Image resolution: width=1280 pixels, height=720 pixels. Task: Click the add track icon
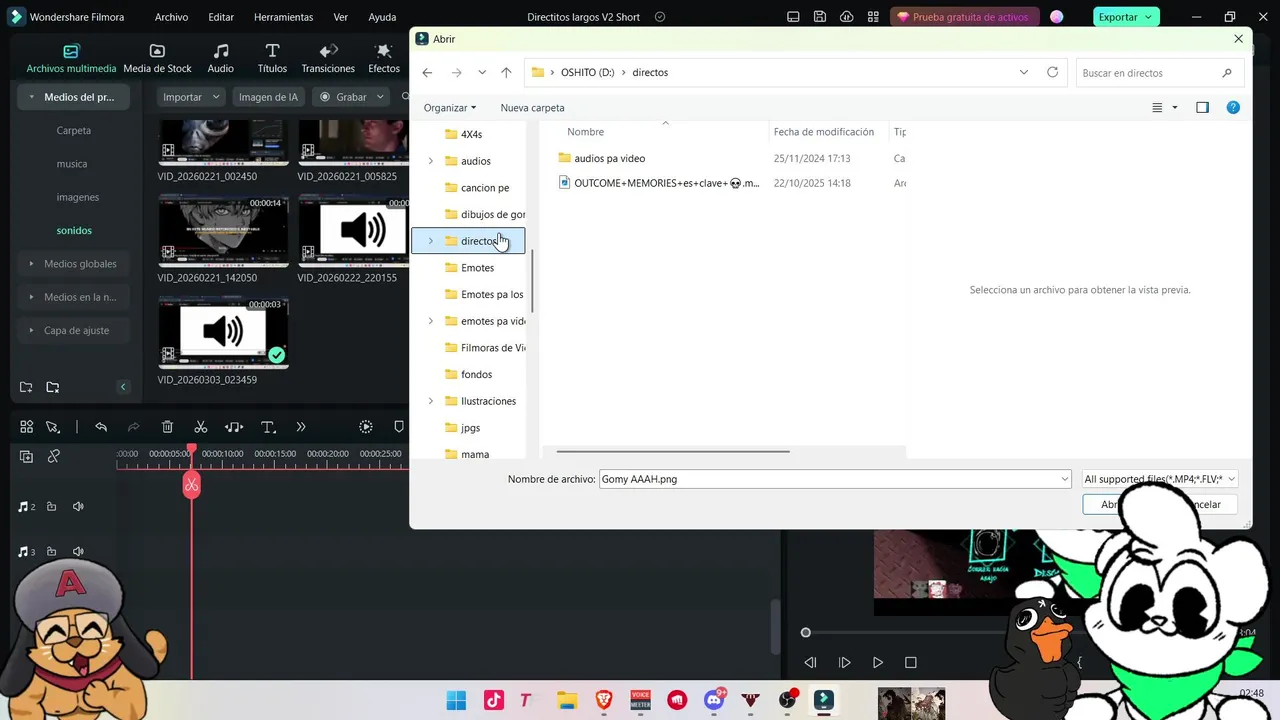[x=27, y=456]
